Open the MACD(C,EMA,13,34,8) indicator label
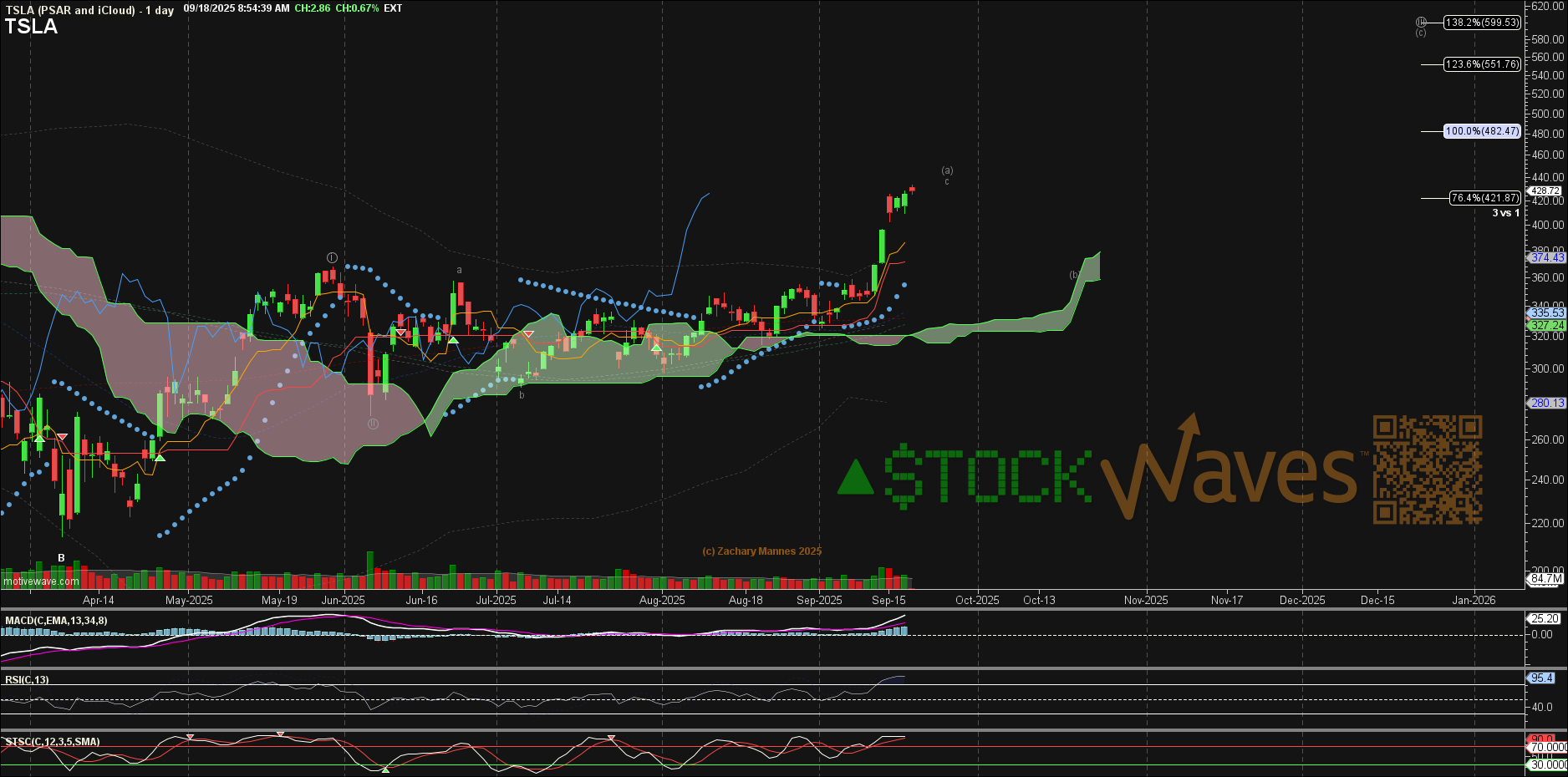This screenshot has width=1568, height=777. pyautogui.click(x=56, y=621)
